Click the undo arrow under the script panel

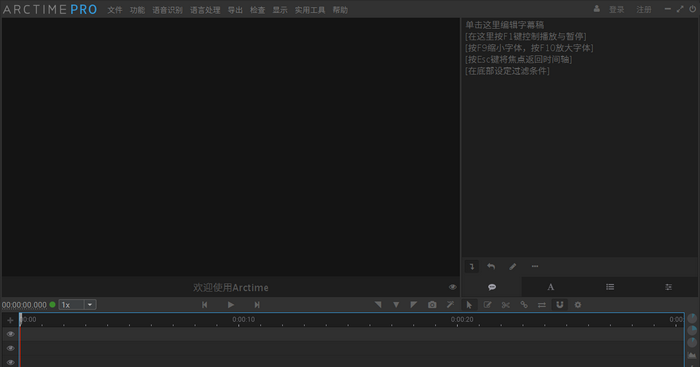tap(491, 267)
